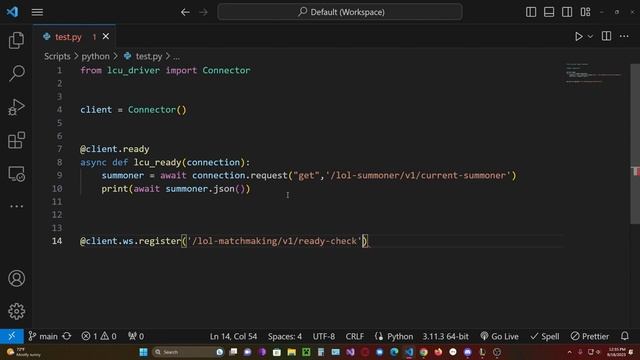The image size is (640, 360).
Task: Expand the breadcrumb ellipsis symbol
Action: click(176, 56)
